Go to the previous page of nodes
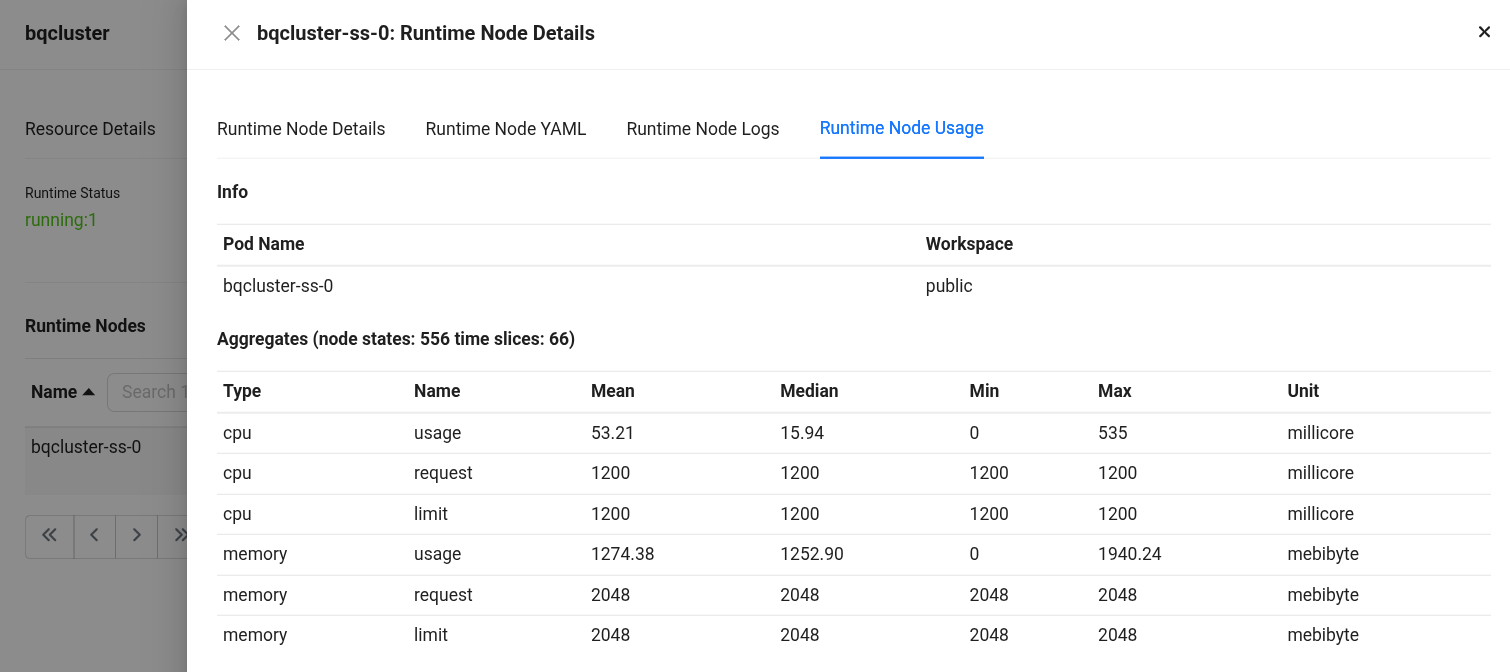Screen dimensions: 1510x672 [x=94, y=536]
